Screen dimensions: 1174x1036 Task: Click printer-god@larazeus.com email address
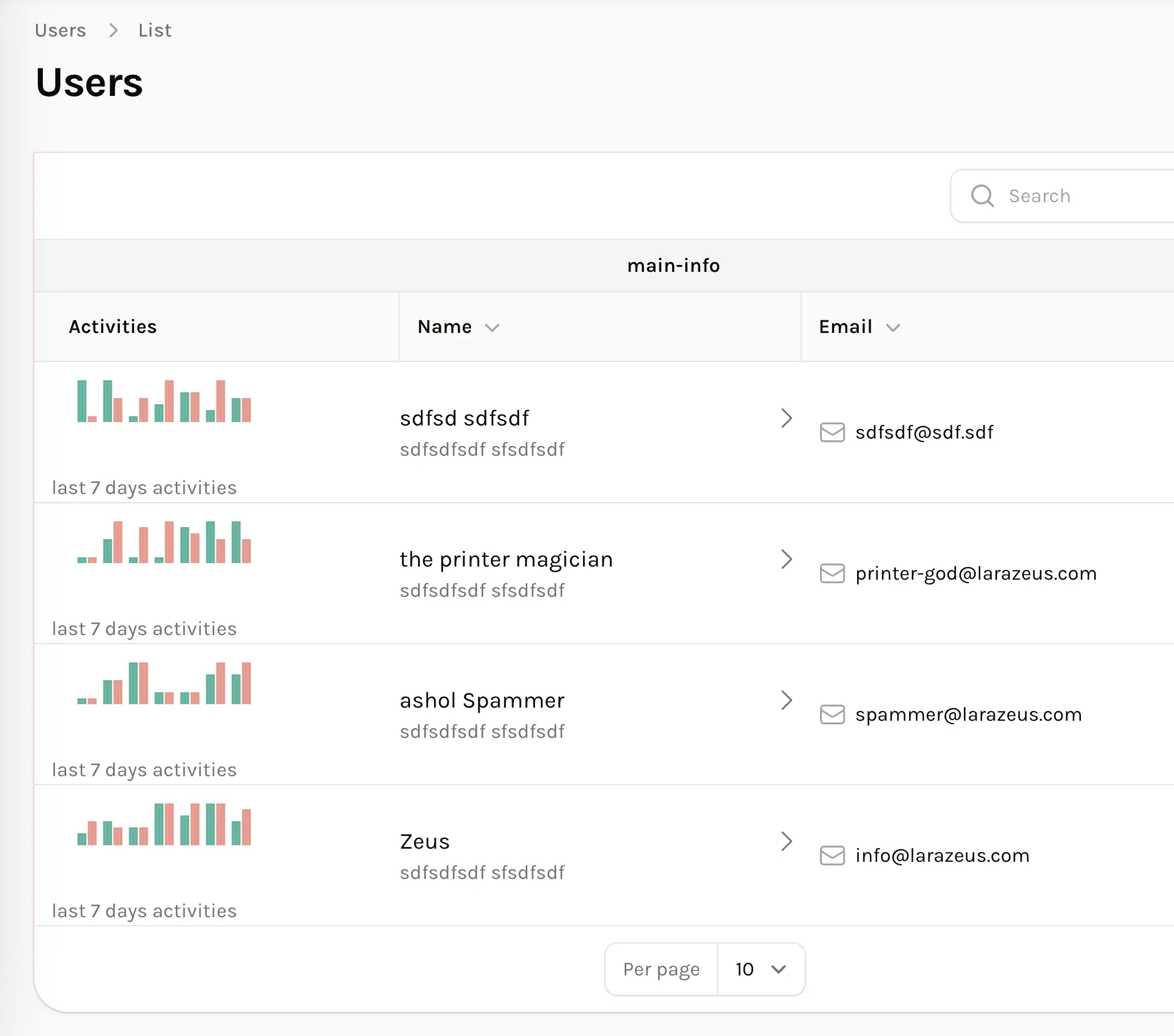pos(975,573)
